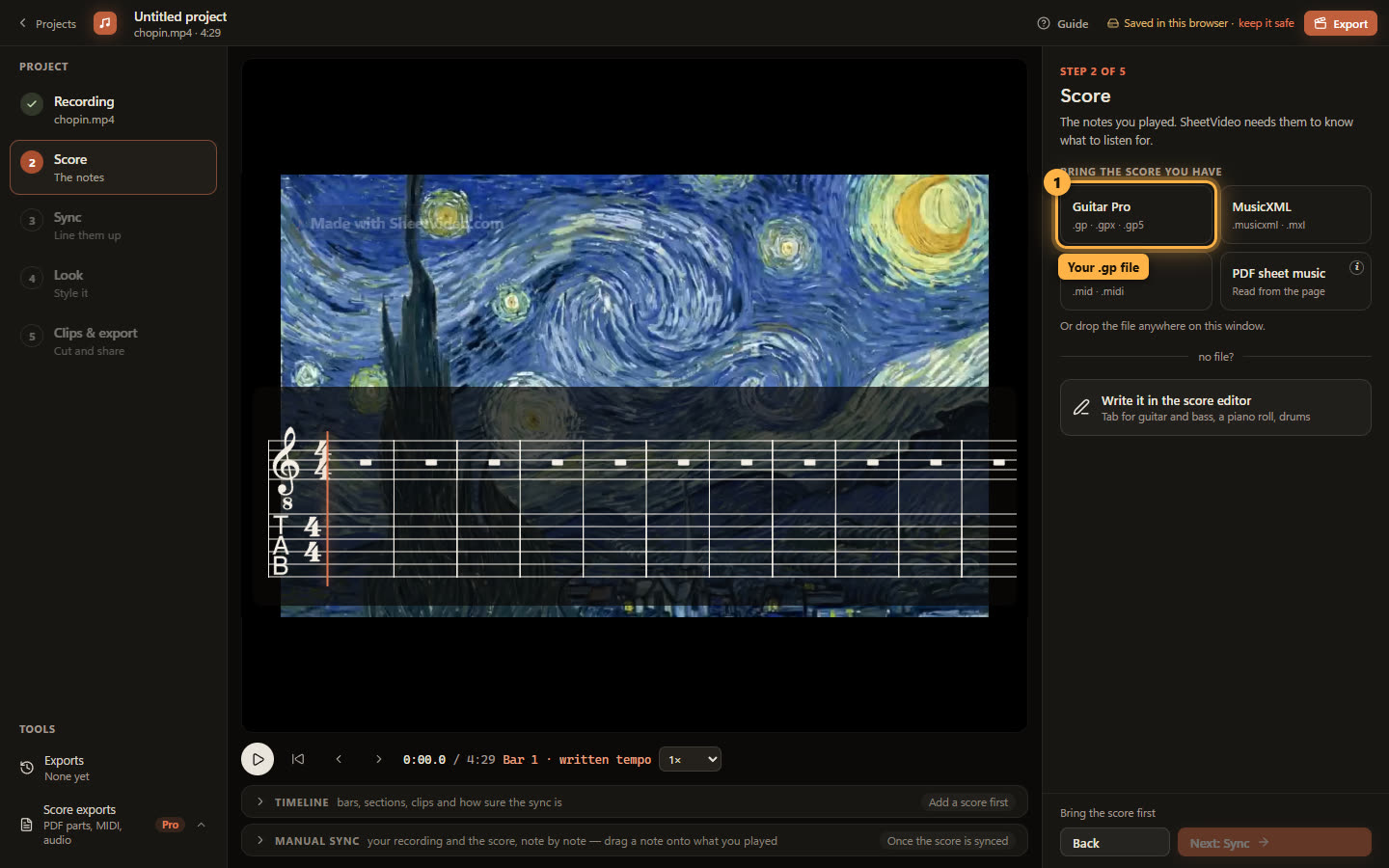The height and width of the screenshot is (868, 1389).
Task: Play the recording
Action: (258, 759)
